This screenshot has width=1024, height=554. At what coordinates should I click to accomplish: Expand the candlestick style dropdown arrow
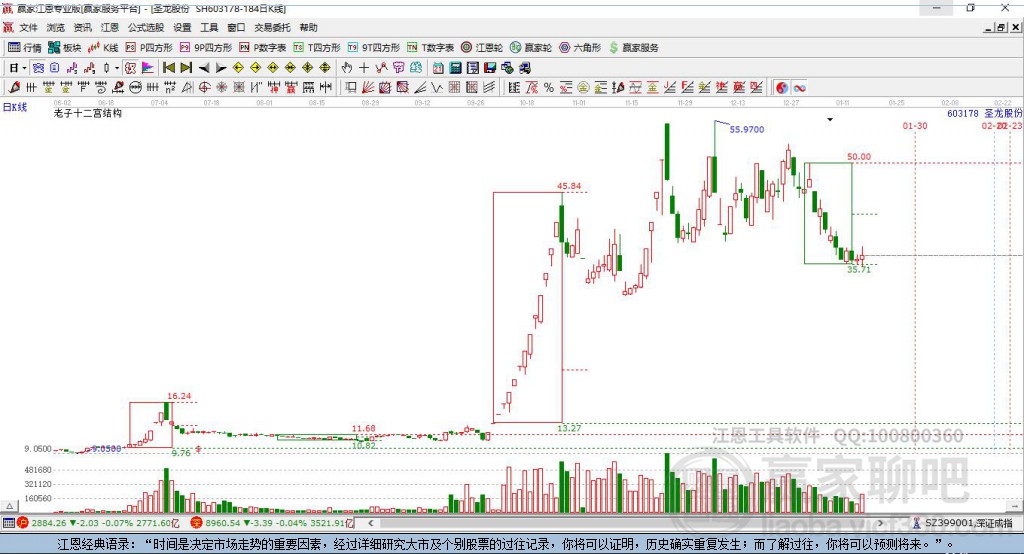[117, 68]
